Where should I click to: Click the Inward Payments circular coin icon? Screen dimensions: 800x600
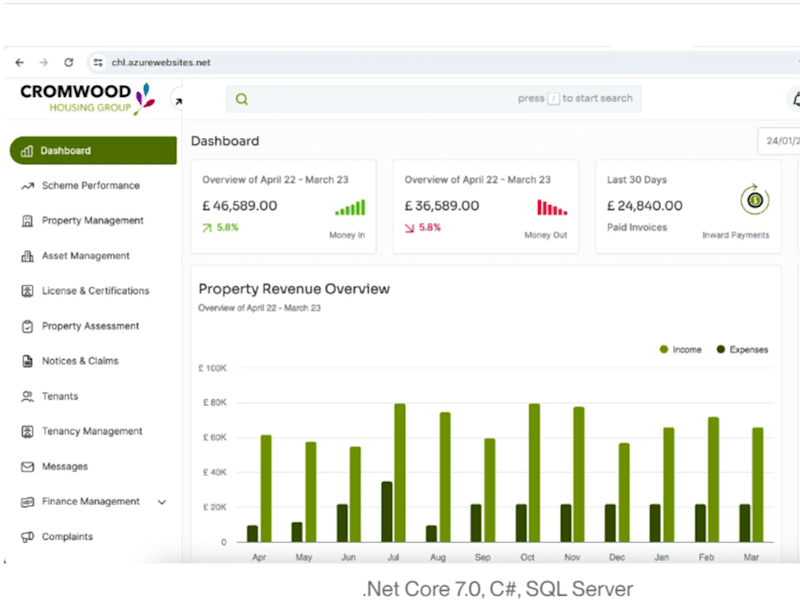(755, 200)
